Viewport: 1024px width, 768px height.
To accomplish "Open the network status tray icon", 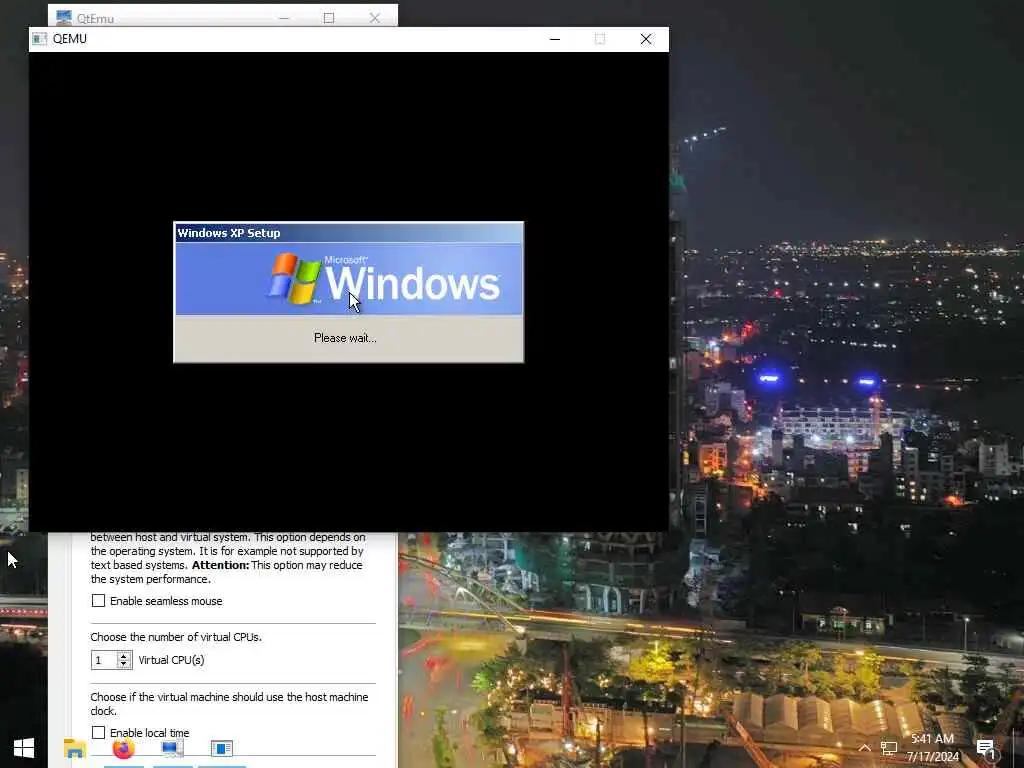I will 889,748.
